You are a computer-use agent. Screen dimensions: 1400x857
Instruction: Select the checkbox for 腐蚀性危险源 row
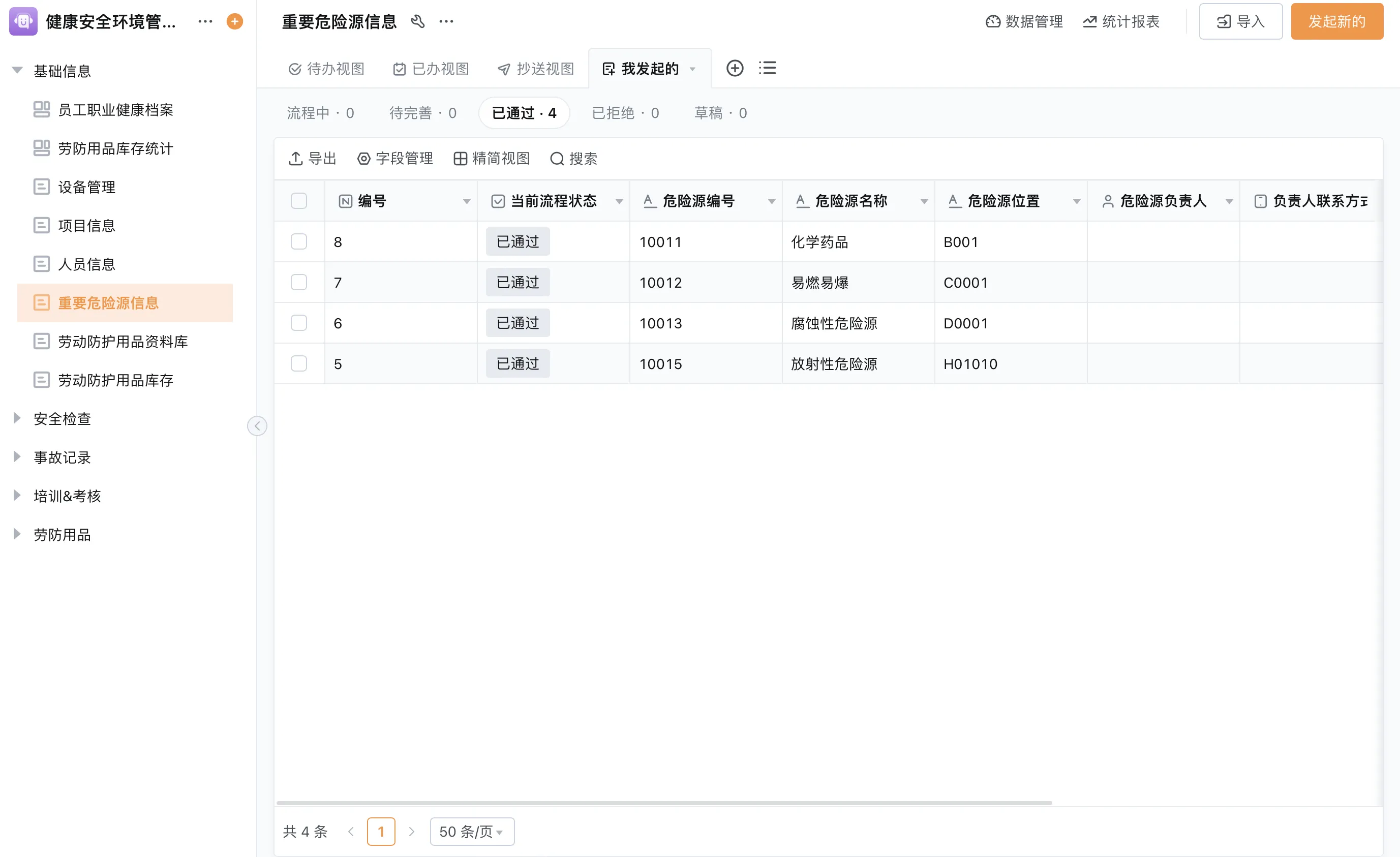(299, 323)
